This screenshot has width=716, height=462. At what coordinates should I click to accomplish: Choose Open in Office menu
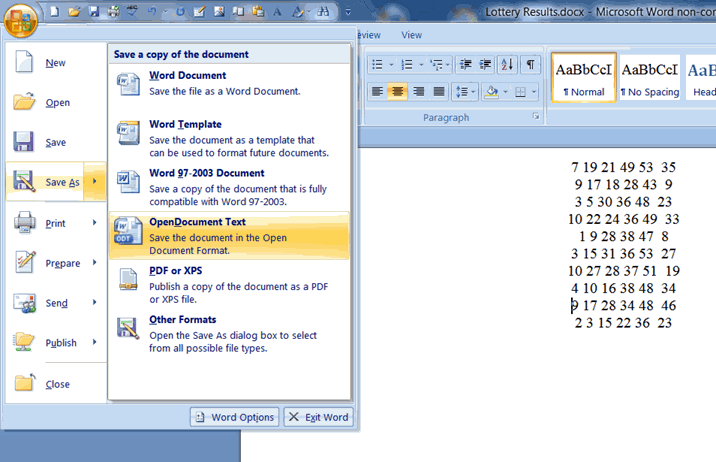click(x=56, y=102)
